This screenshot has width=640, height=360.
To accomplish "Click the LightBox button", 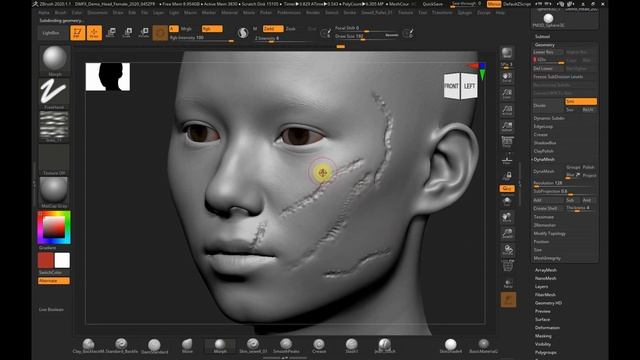I will pyautogui.click(x=51, y=33).
